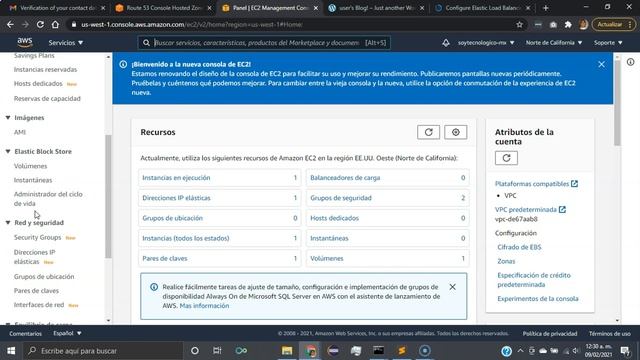
Task: Open Zonas configuration link
Action: 506,261
